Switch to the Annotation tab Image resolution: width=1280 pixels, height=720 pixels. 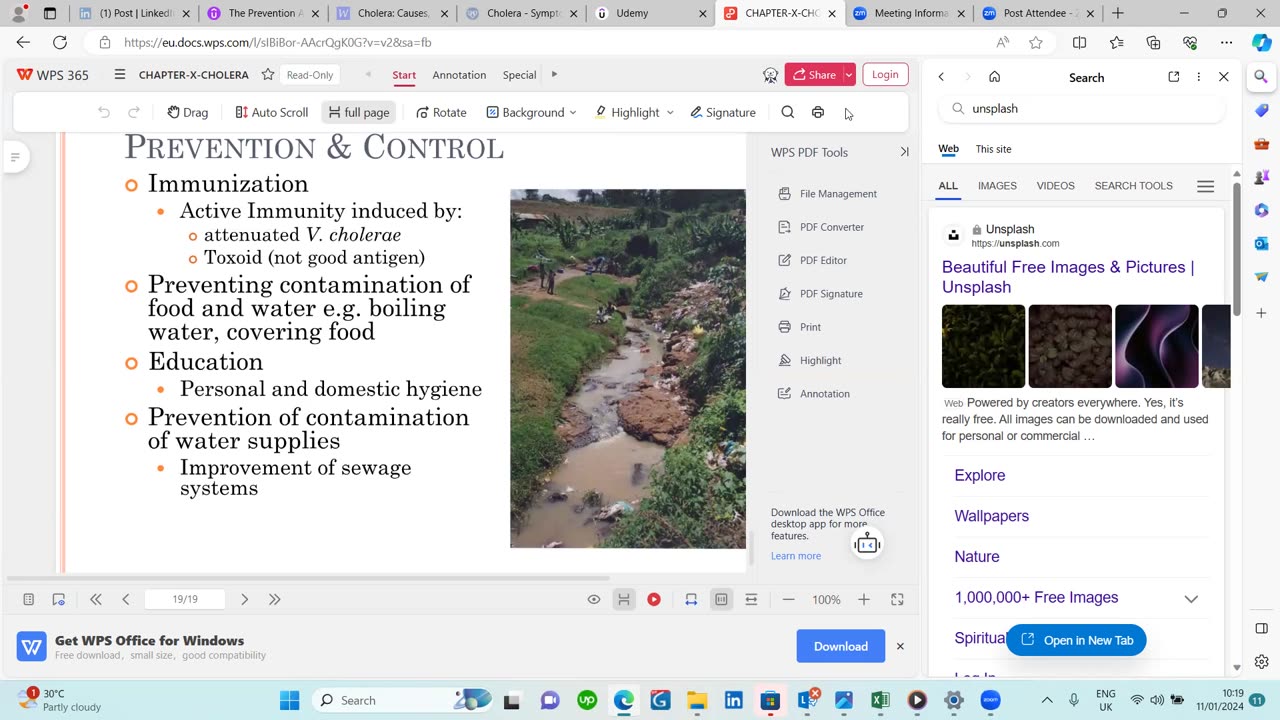click(x=459, y=75)
